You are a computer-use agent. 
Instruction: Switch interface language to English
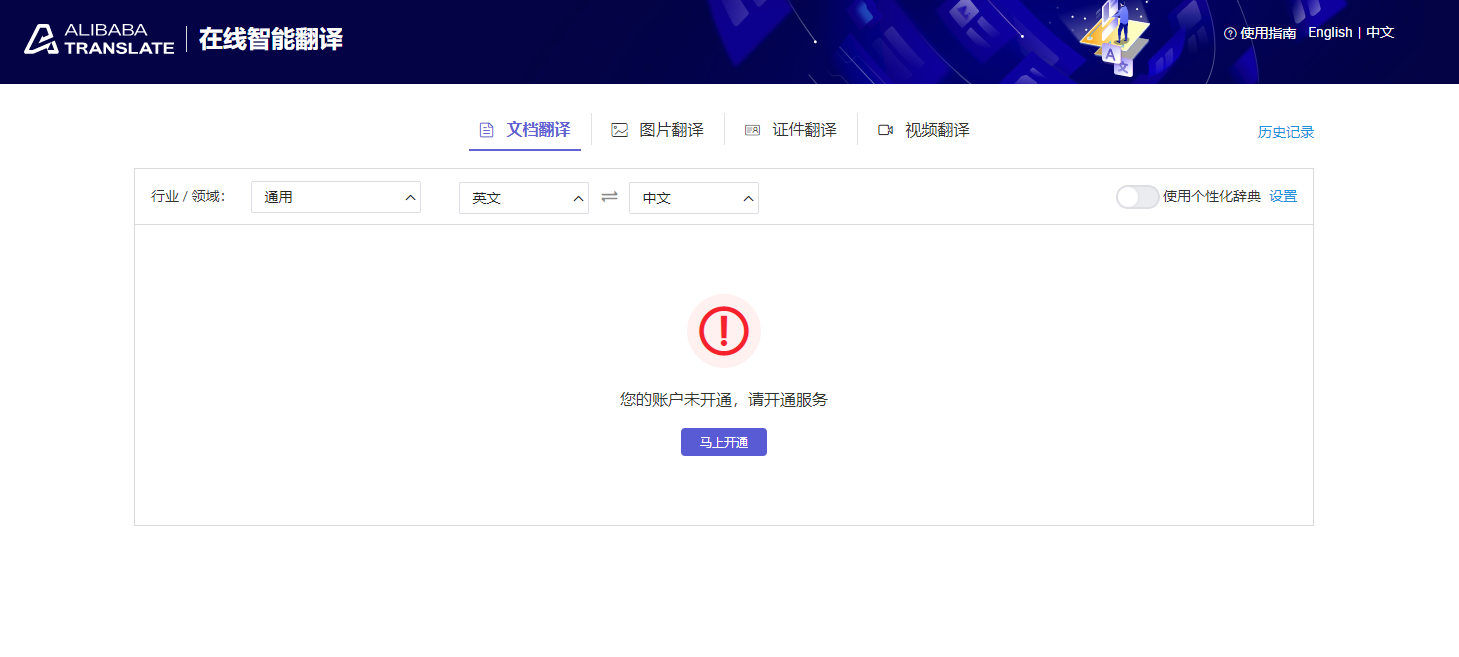click(x=1330, y=32)
